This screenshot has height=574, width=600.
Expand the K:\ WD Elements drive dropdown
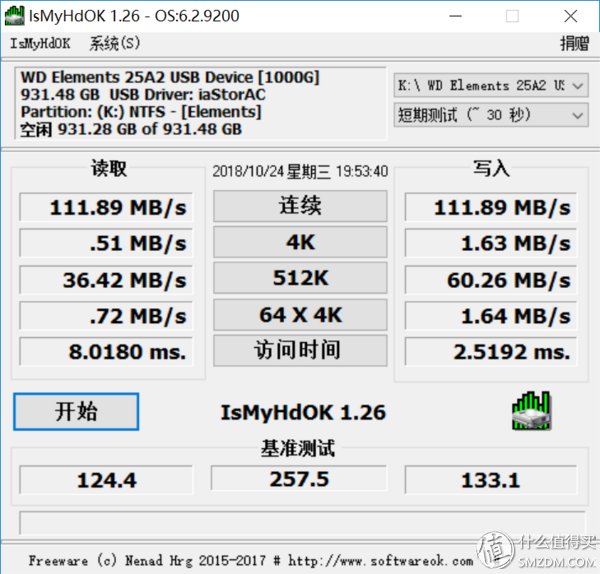491,85
